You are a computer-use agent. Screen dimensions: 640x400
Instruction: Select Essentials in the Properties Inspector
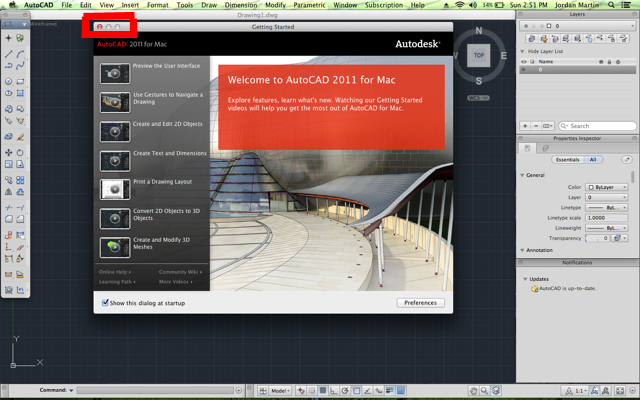(567, 160)
